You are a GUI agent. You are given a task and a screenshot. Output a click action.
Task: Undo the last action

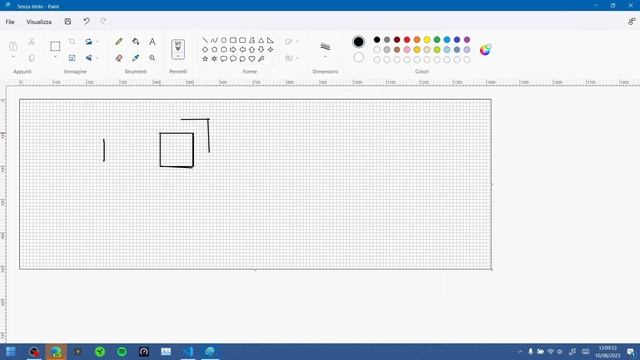86,22
